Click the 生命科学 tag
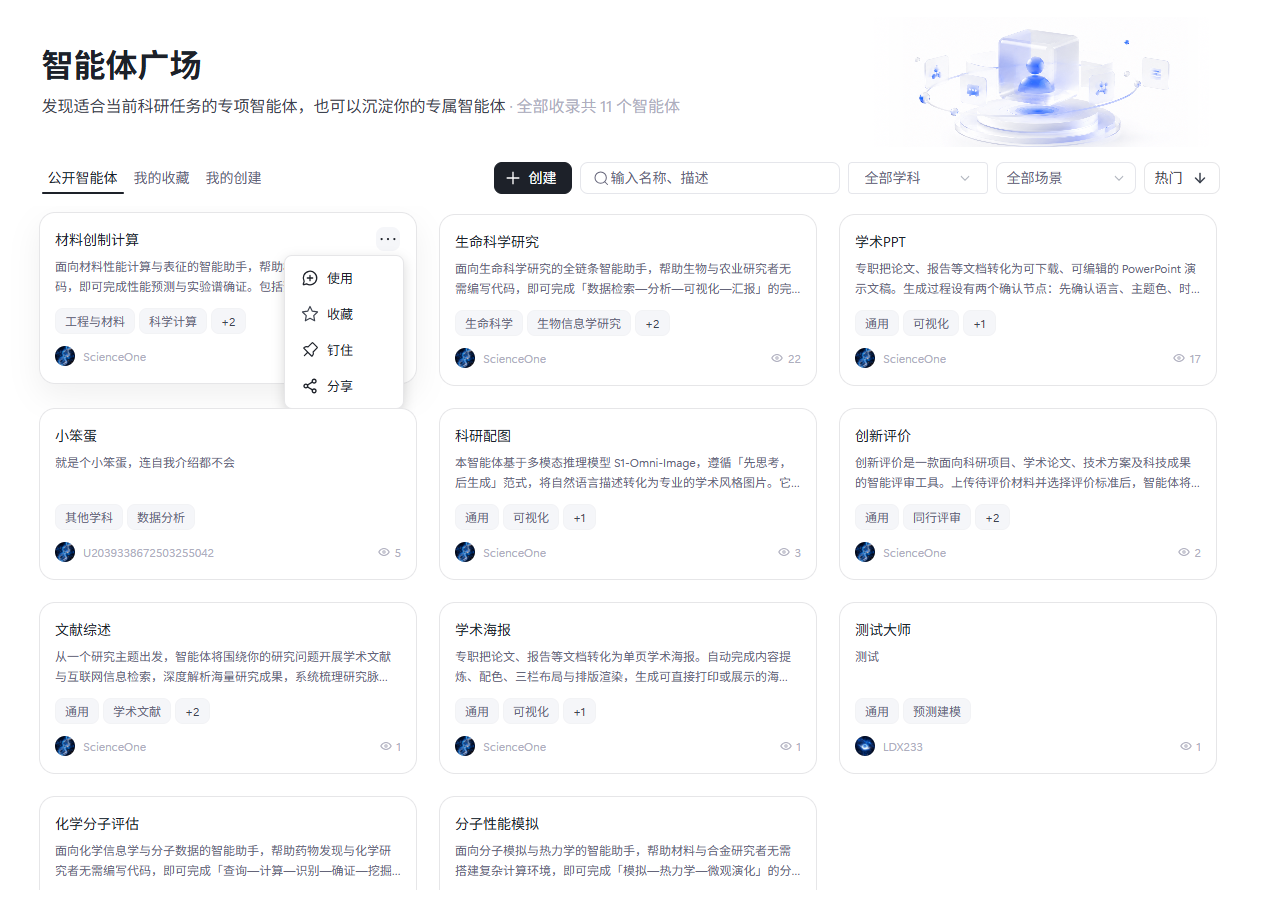1278x903 pixels. point(489,323)
